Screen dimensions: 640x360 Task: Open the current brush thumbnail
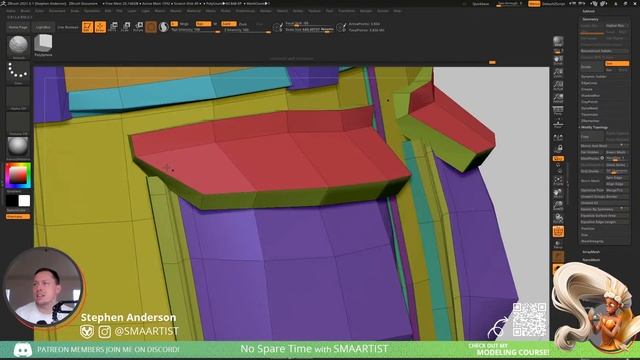(18, 46)
